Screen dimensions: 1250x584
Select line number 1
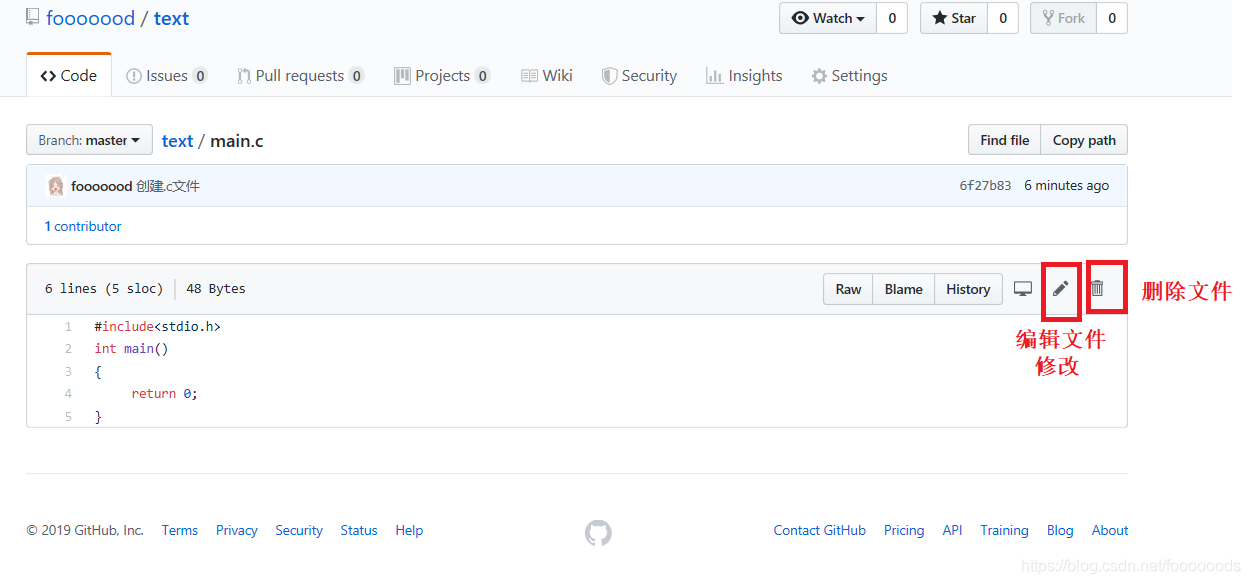click(x=68, y=327)
